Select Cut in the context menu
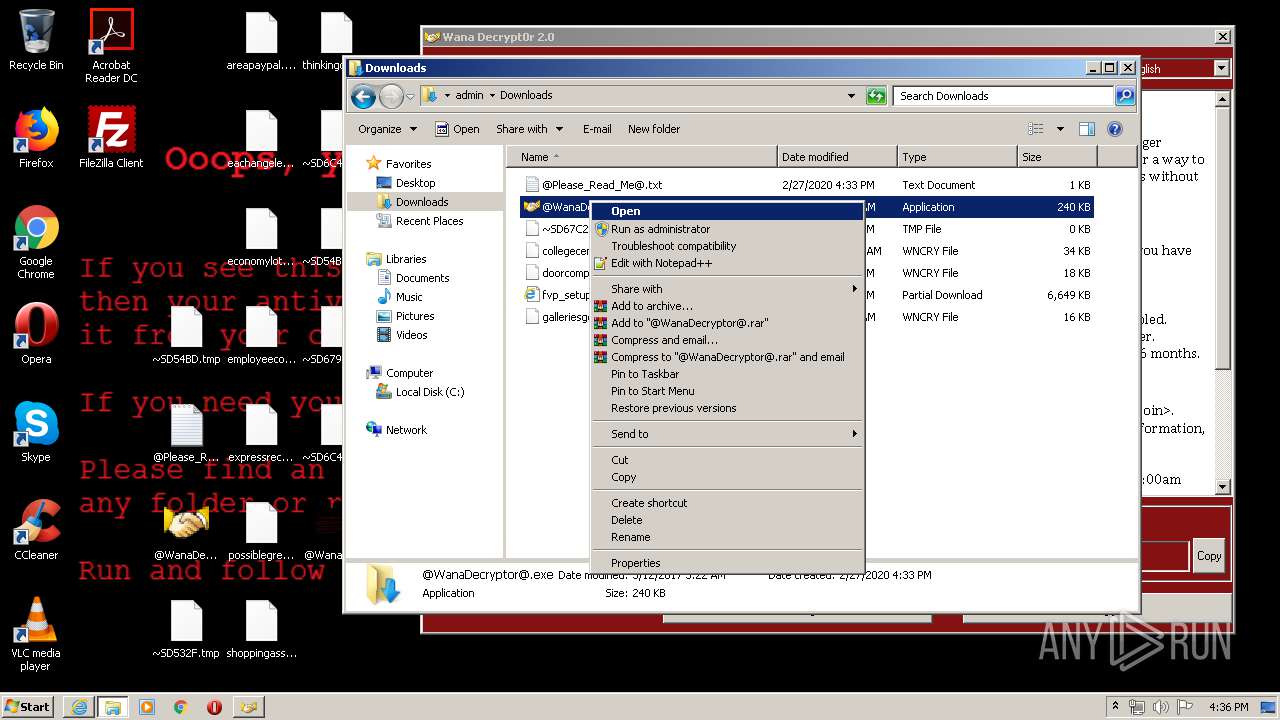Image resolution: width=1280 pixels, height=720 pixels. pos(727,460)
